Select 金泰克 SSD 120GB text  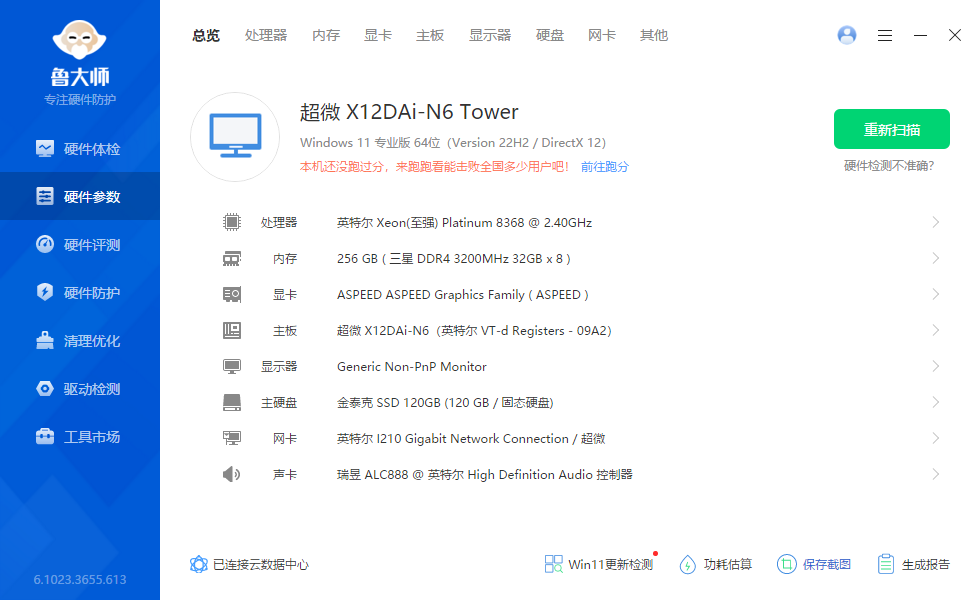pyautogui.click(x=445, y=402)
